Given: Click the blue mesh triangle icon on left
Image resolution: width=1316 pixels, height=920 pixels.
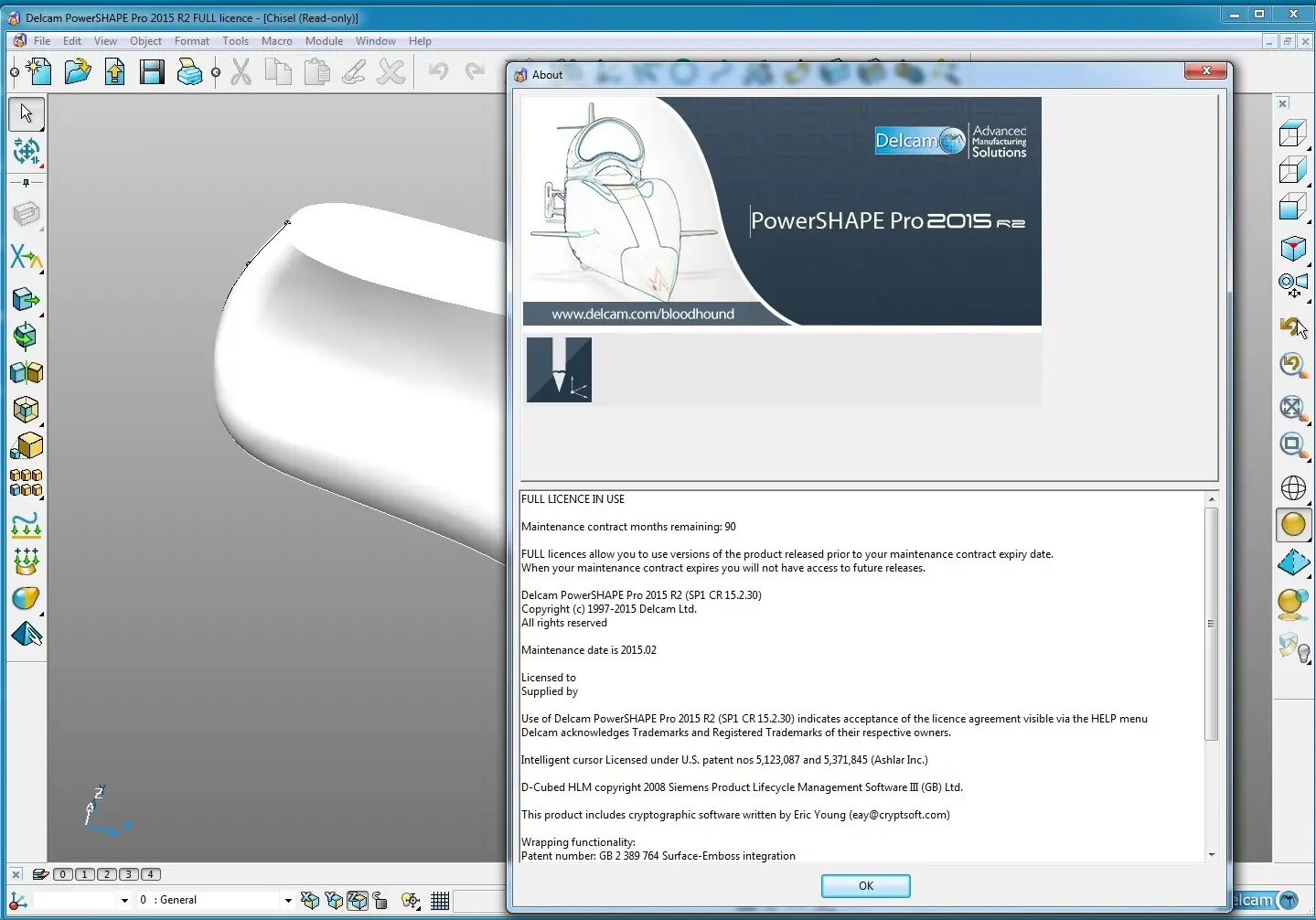Looking at the screenshot, I should pyautogui.click(x=27, y=635).
